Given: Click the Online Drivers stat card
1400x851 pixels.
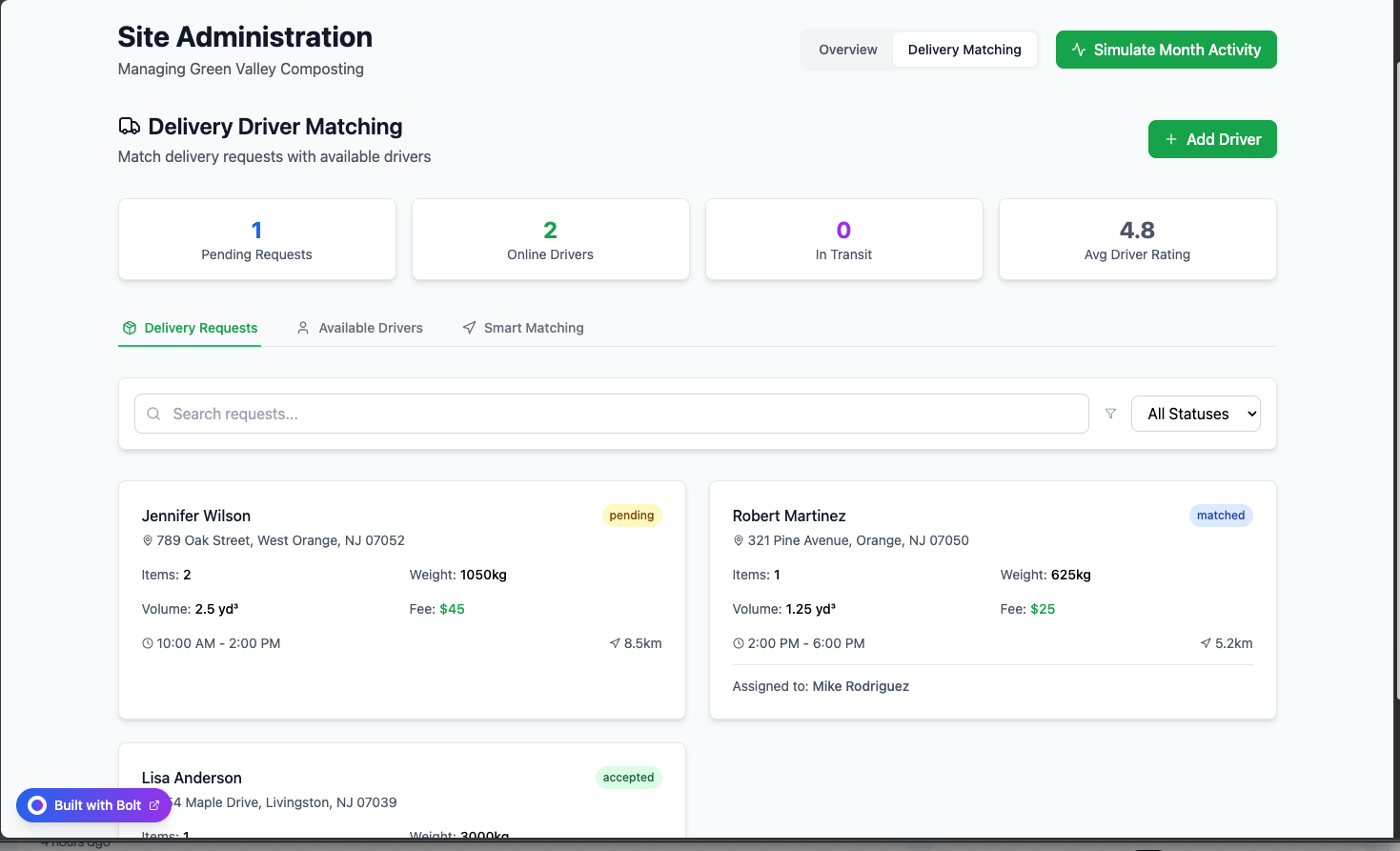Looking at the screenshot, I should (550, 239).
